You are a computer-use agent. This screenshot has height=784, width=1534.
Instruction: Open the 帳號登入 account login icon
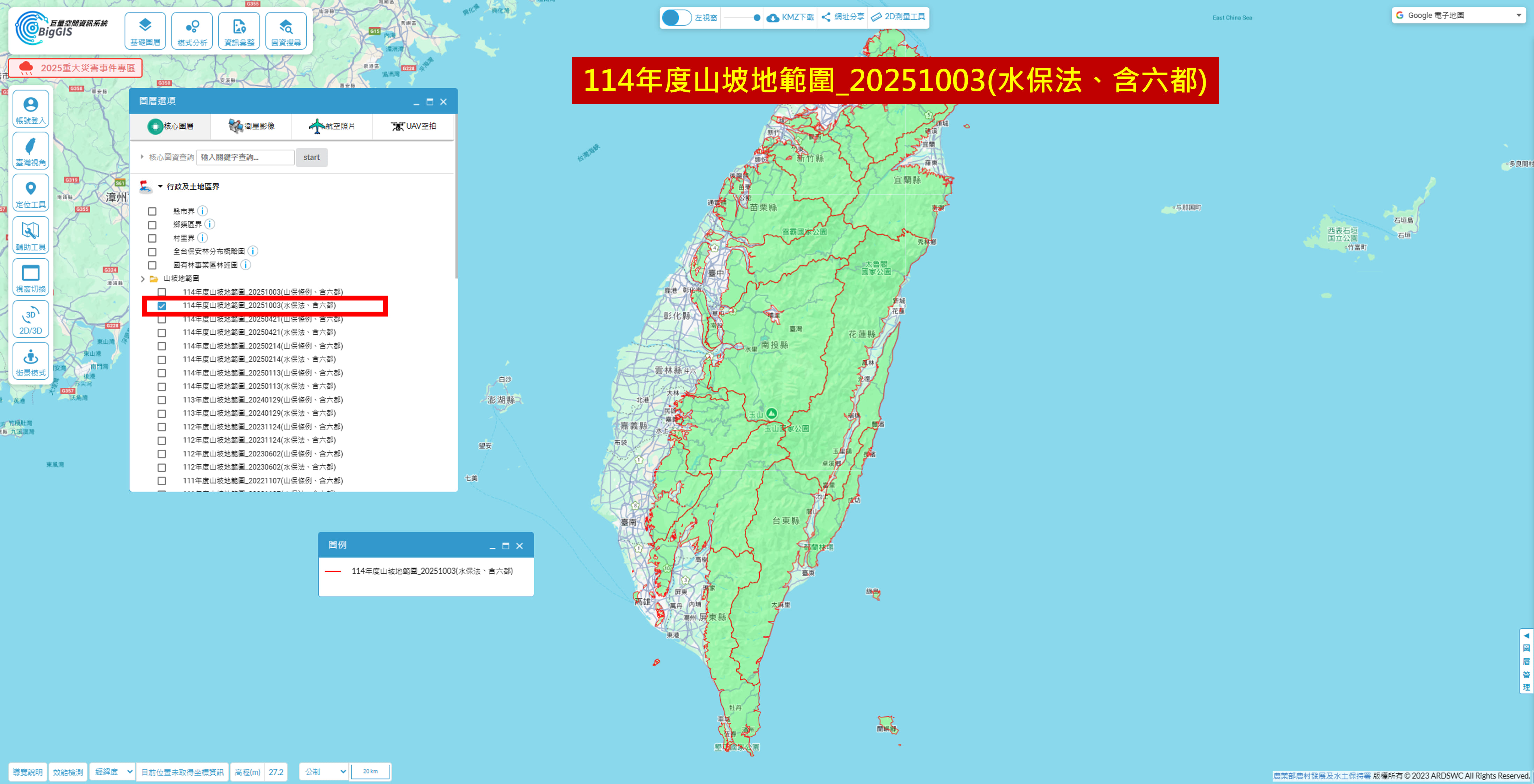point(30,109)
